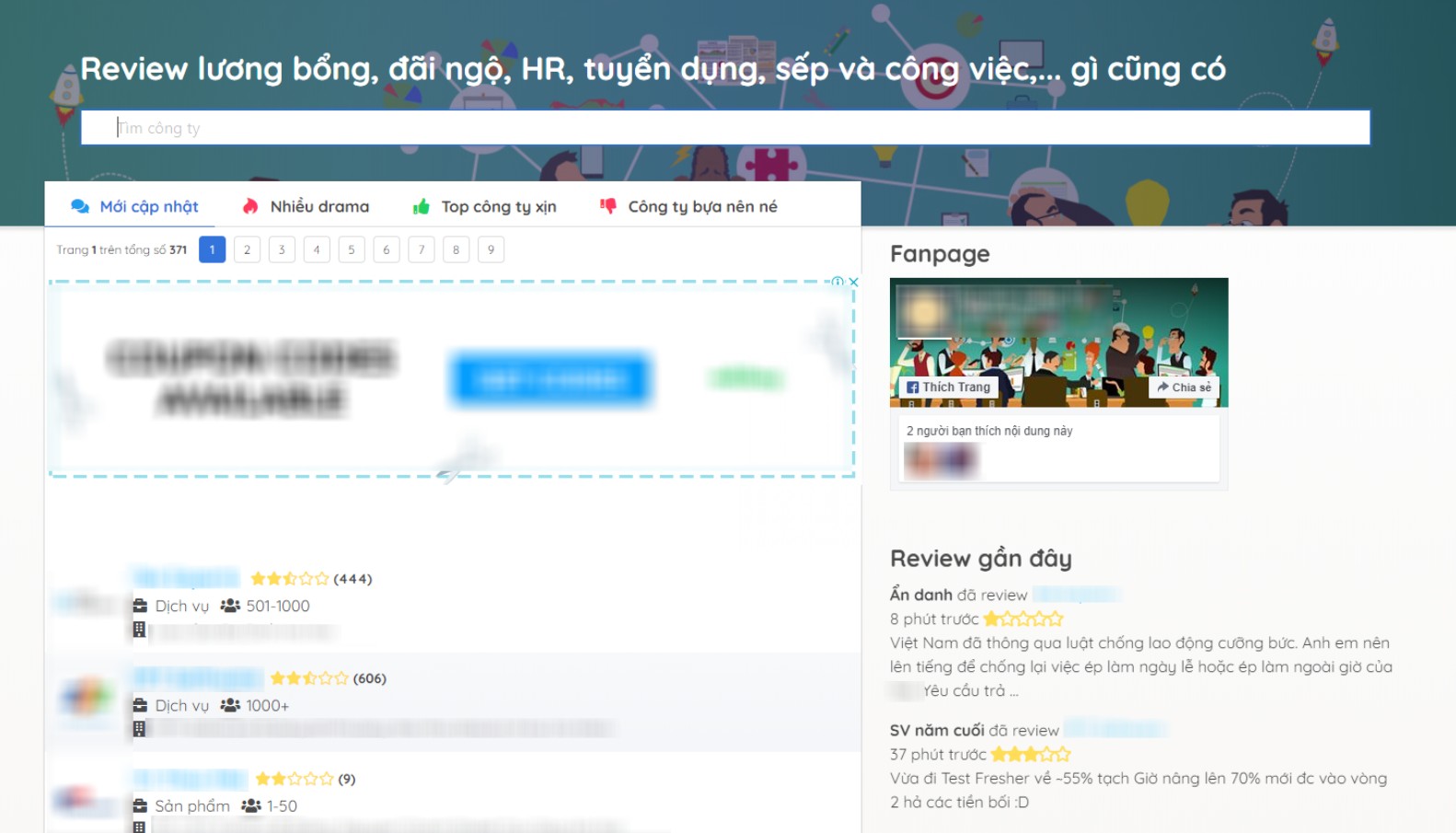Go to pagination page 6

coord(387,249)
